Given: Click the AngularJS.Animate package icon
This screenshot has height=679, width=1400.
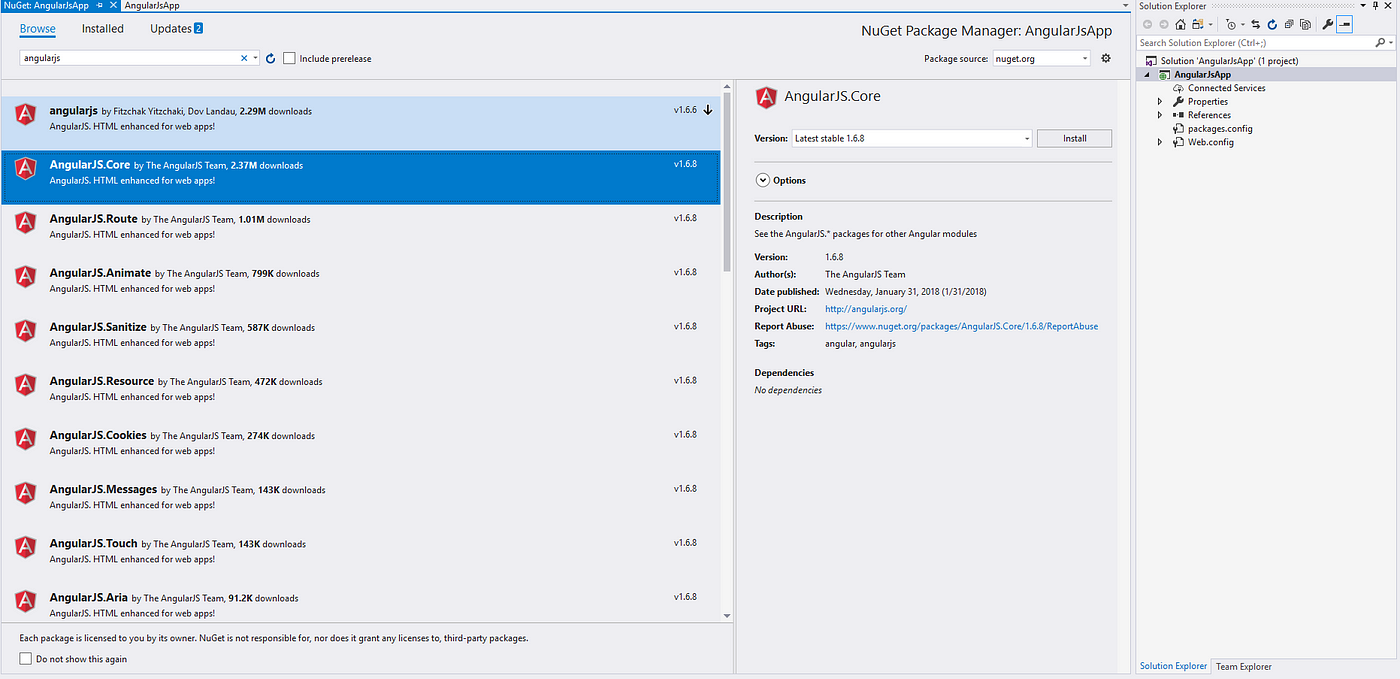Looking at the screenshot, I should click(x=26, y=277).
